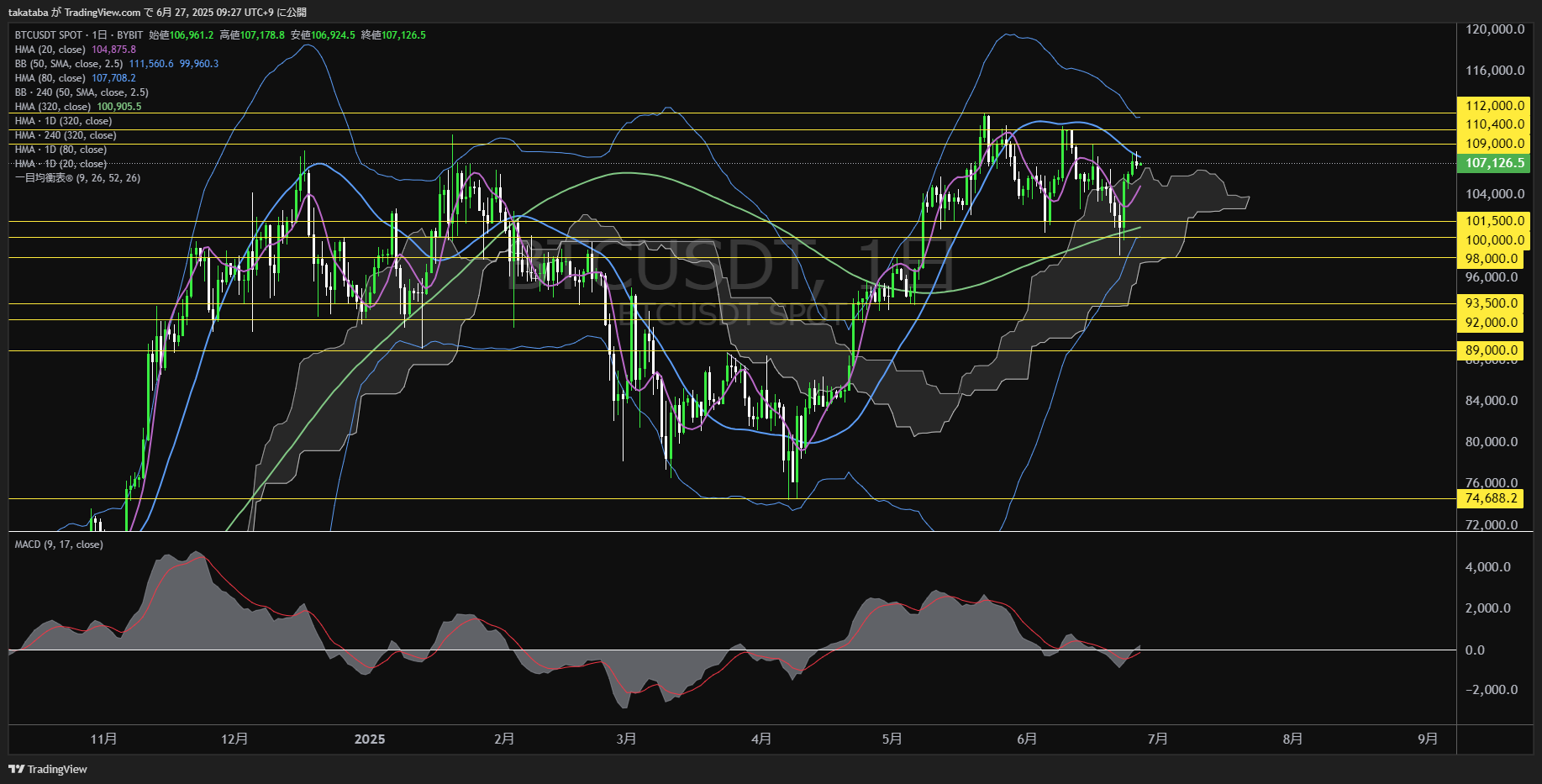
Task: Click the 116,000.0 price axis tick
Action: [x=1495, y=71]
